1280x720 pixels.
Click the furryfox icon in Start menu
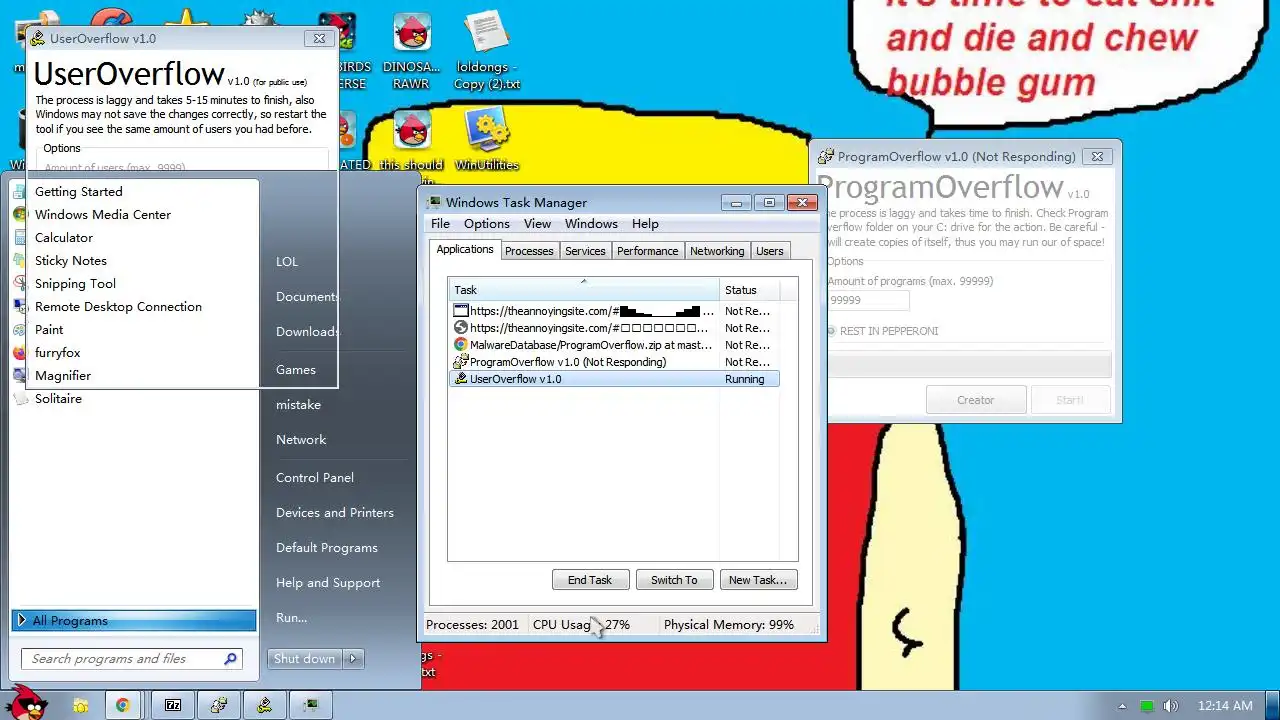[20, 352]
